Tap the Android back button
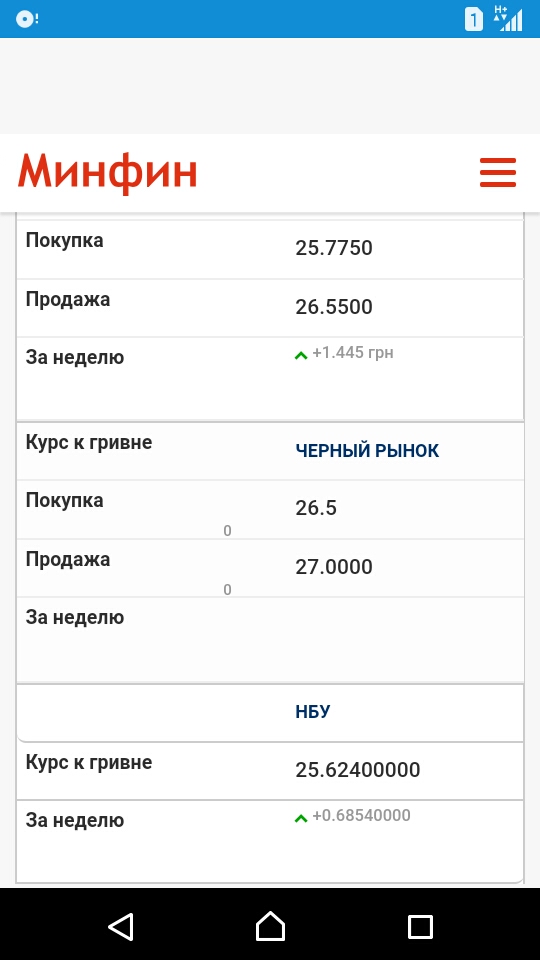This screenshot has height=960, width=540. [x=121, y=926]
